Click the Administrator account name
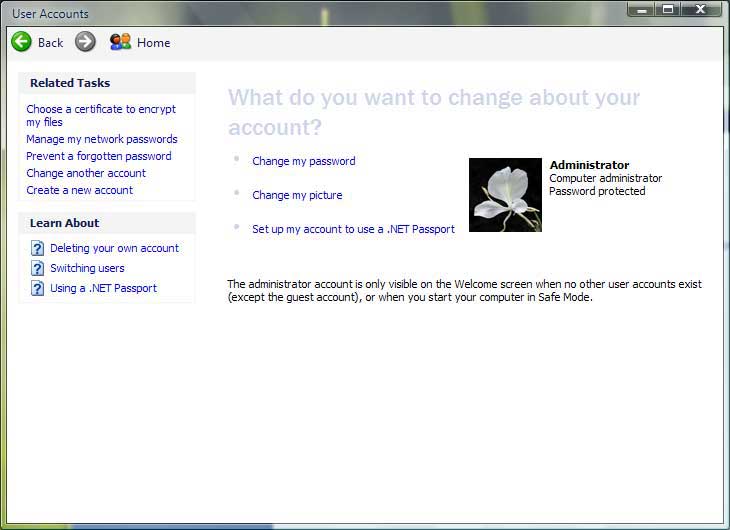This screenshot has height=530, width=730. 589,165
